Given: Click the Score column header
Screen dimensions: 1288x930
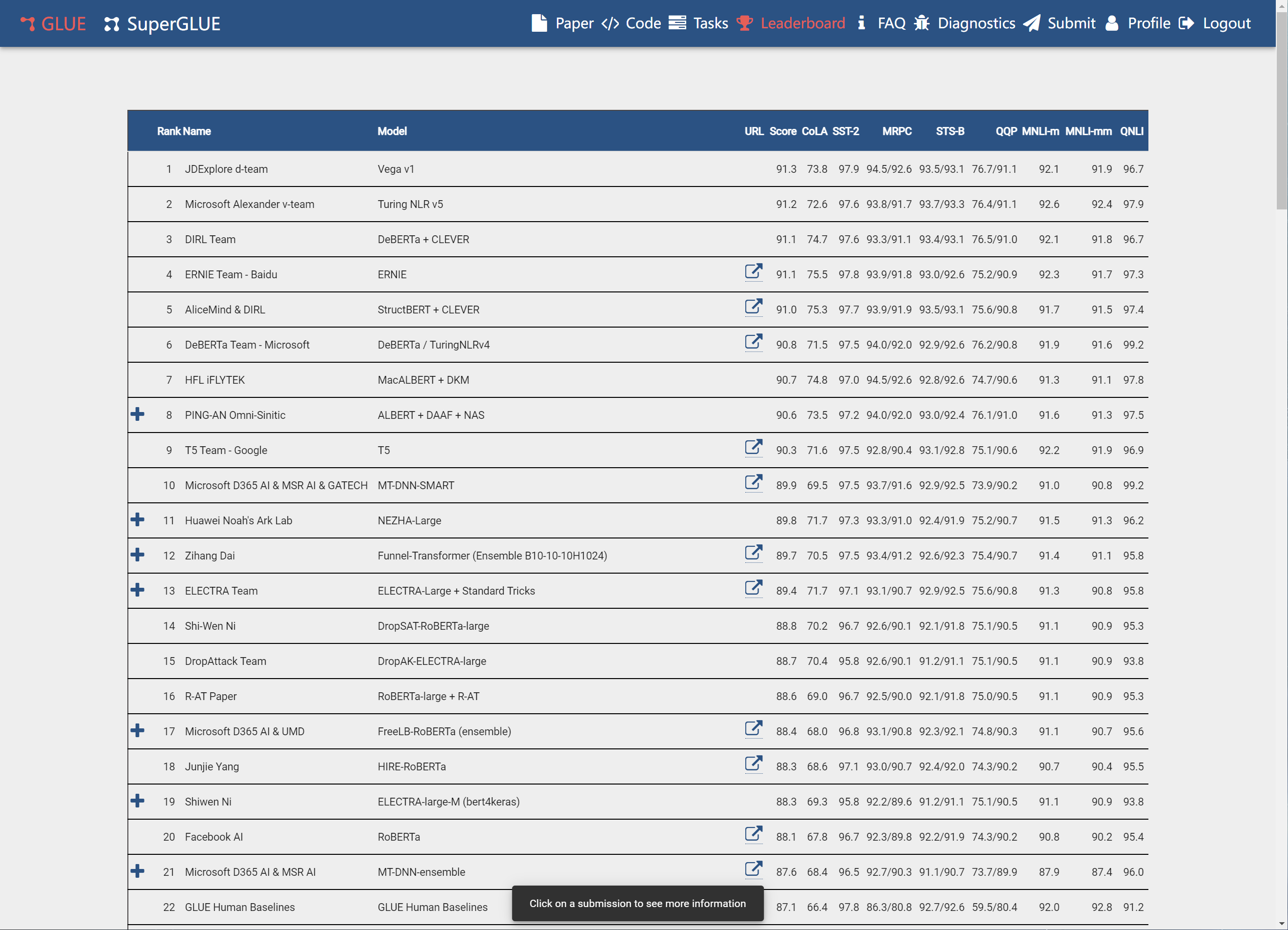Looking at the screenshot, I should click(x=782, y=131).
